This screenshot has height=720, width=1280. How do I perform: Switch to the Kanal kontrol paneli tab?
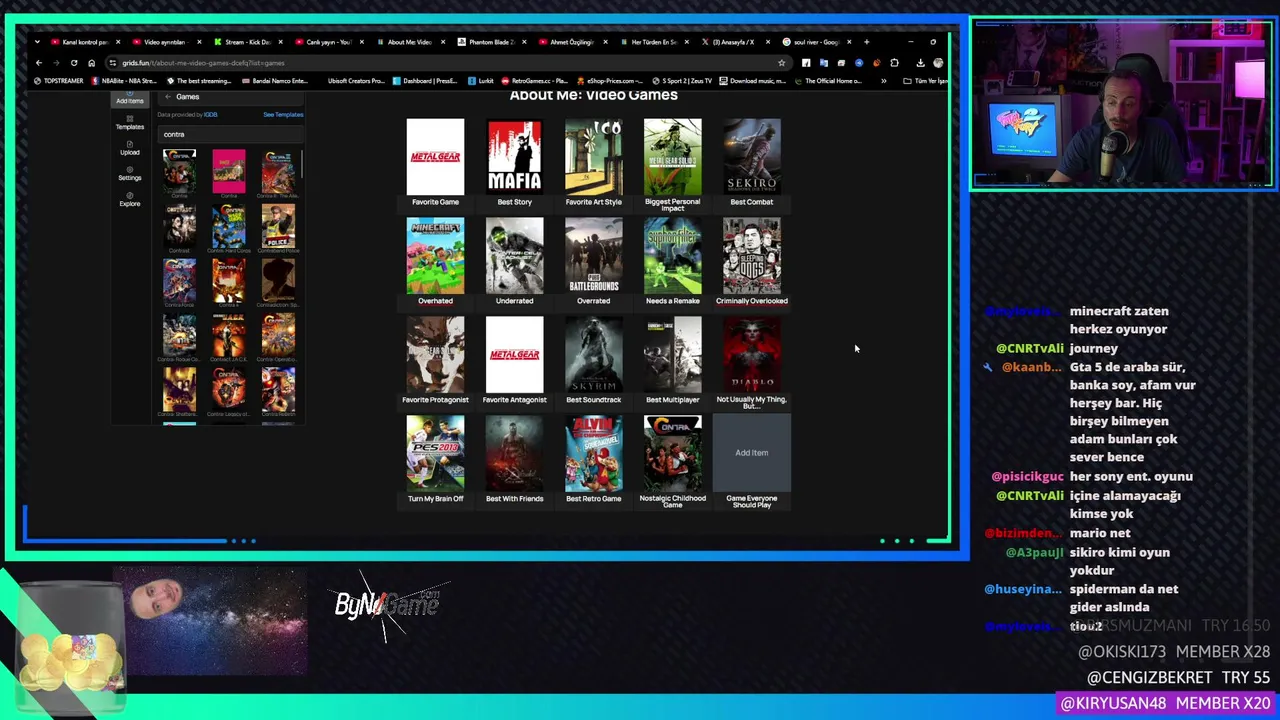(85, 42)
